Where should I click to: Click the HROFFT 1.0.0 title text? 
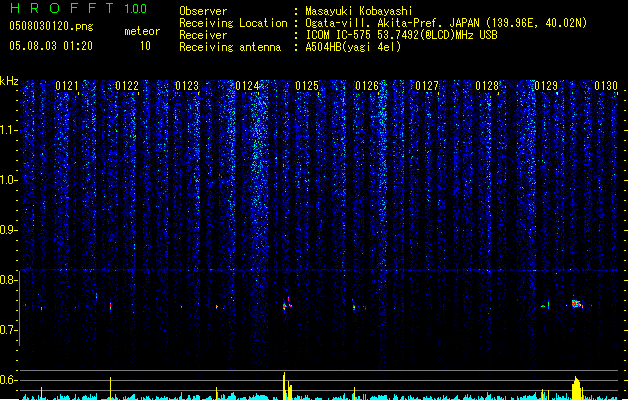pyautogui.click(x=79, y=8)
